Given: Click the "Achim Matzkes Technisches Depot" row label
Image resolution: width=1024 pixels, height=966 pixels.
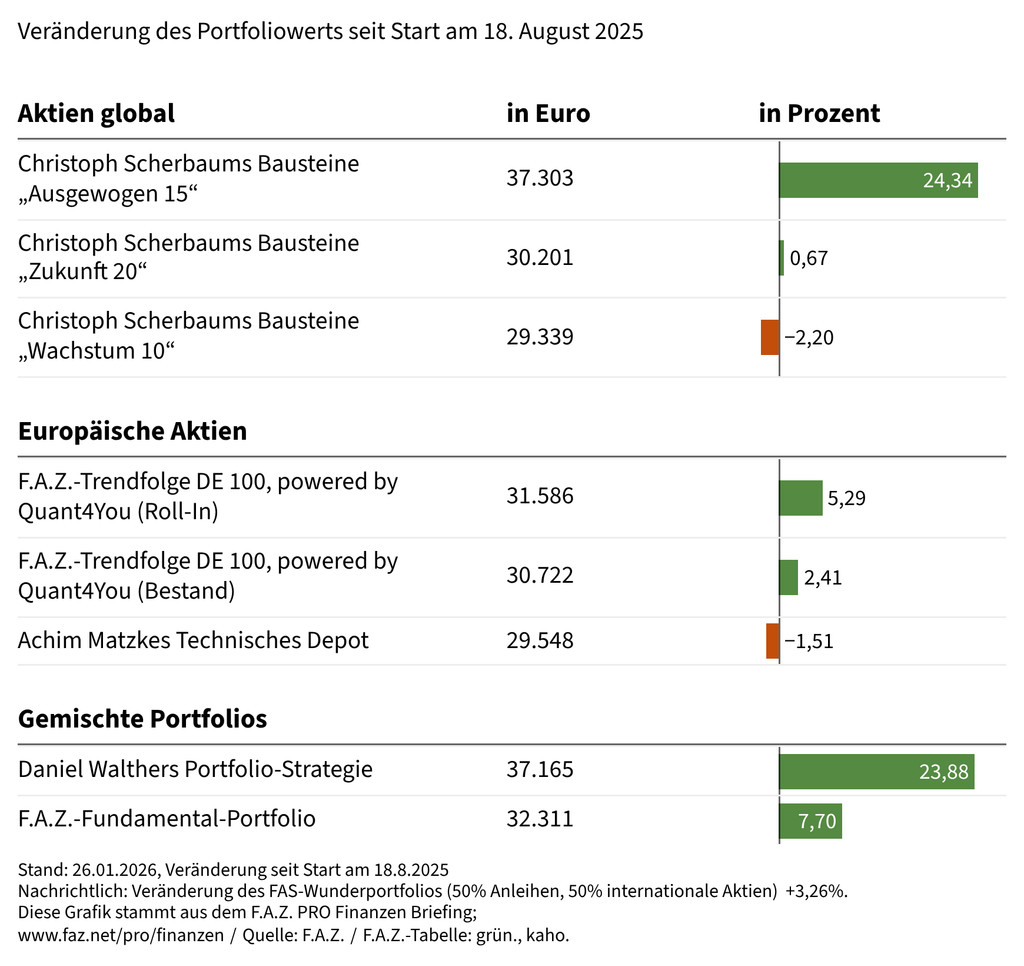Looking at the screenshot, I should point(193,641).
